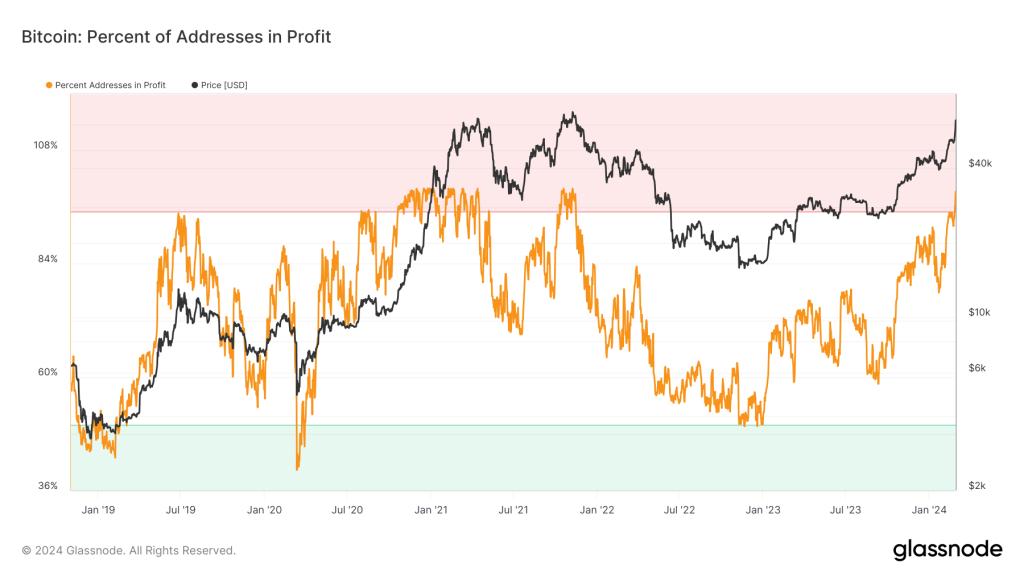This screenshot has height=576, width=1024.
Task: Toggle the Price [USD] series label
Action: coord(224,85)
